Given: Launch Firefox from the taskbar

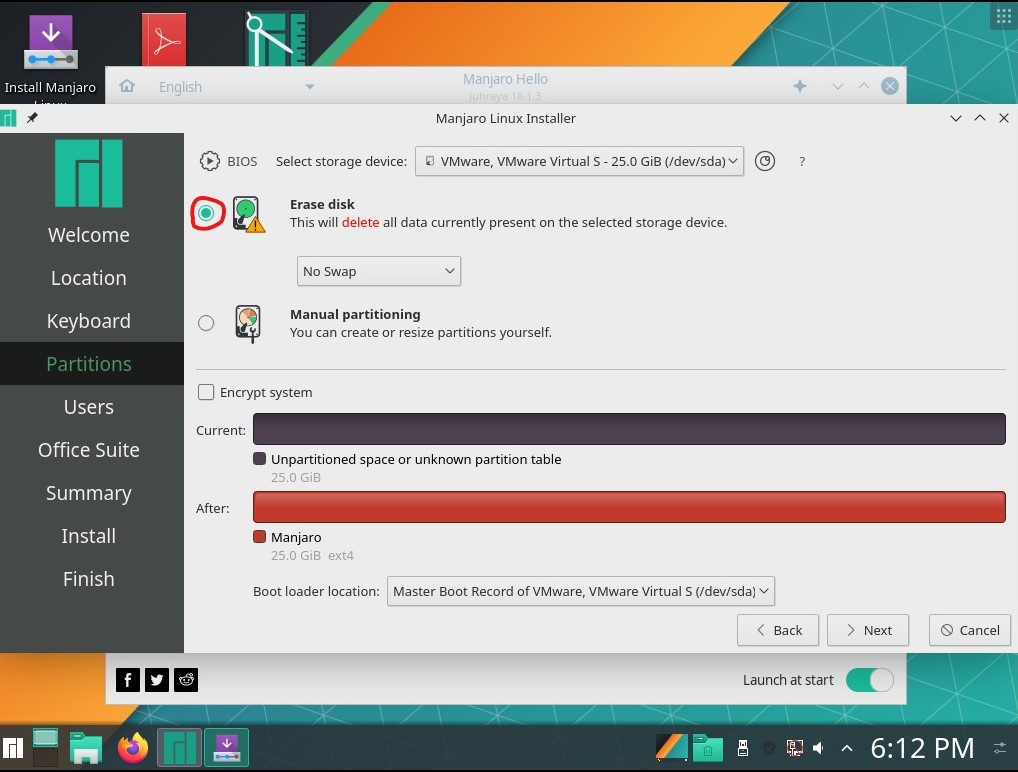Looking at the screenshot, I should click(133, 748).
